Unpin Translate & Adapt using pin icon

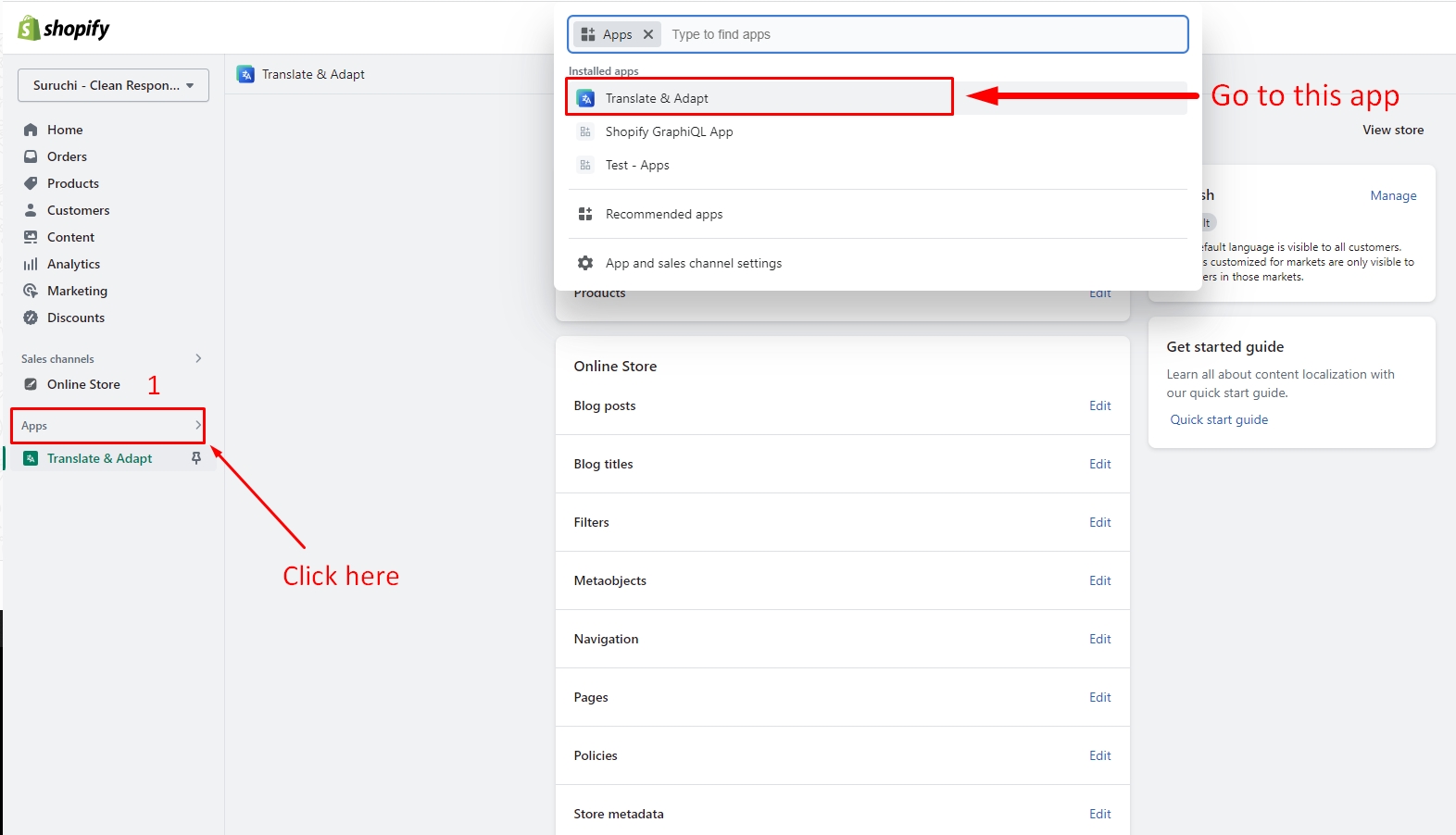(x=196, y=458)
